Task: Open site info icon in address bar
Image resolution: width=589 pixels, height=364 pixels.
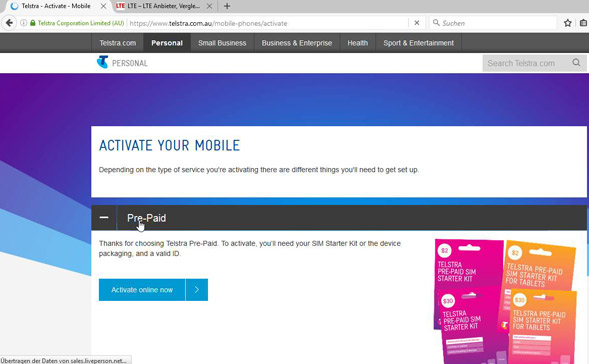Action: (23, 23)
